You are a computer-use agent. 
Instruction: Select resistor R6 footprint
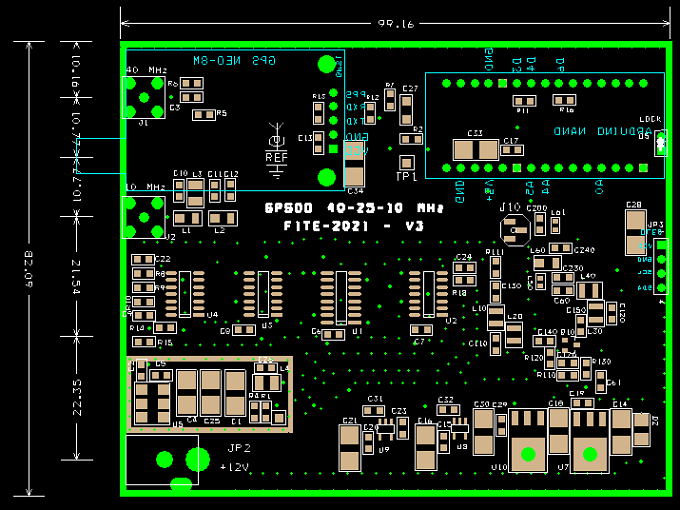pos(192,83)
